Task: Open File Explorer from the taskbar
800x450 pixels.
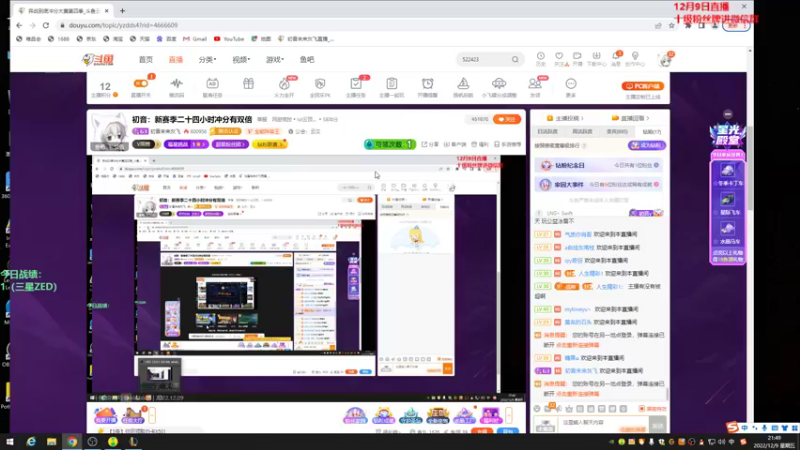Action: tap(51, 442)
